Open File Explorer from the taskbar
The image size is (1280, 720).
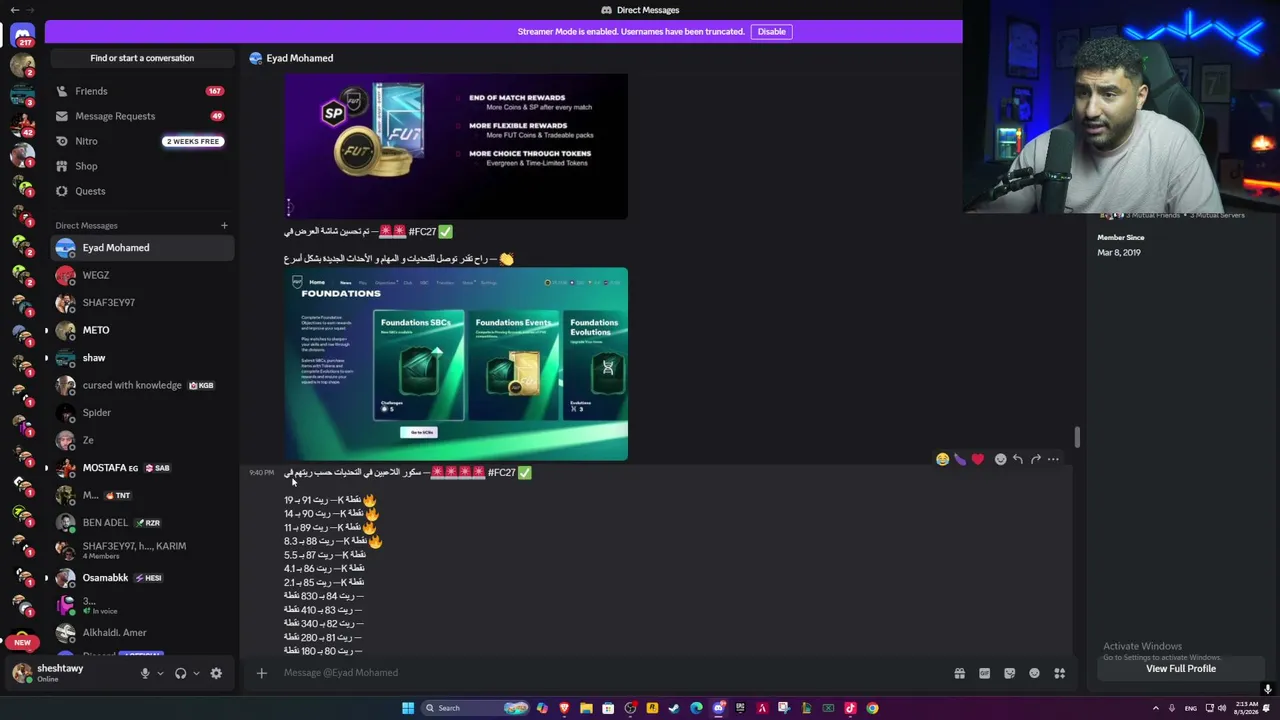pyautogui.click(x=586, y=708)
